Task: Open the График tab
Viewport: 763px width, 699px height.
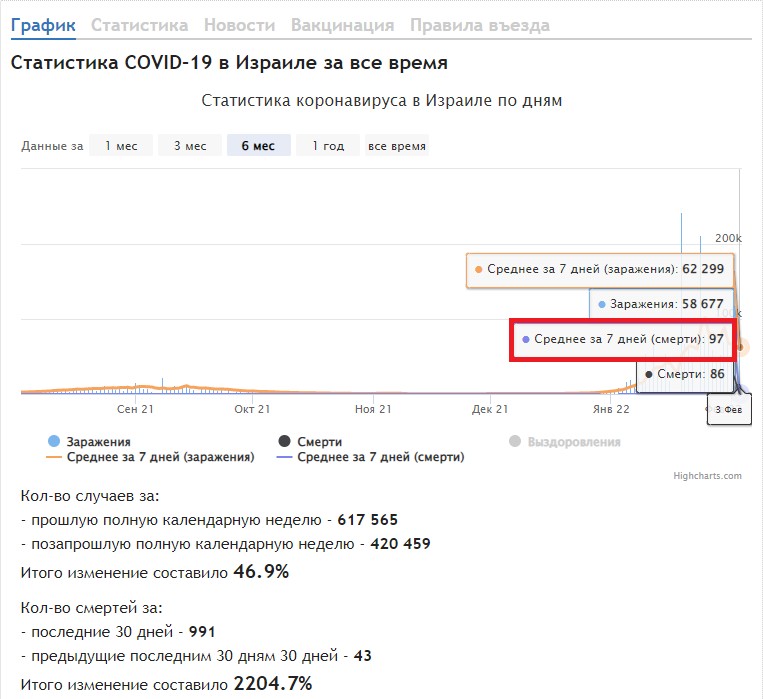Action: (43, 25)
